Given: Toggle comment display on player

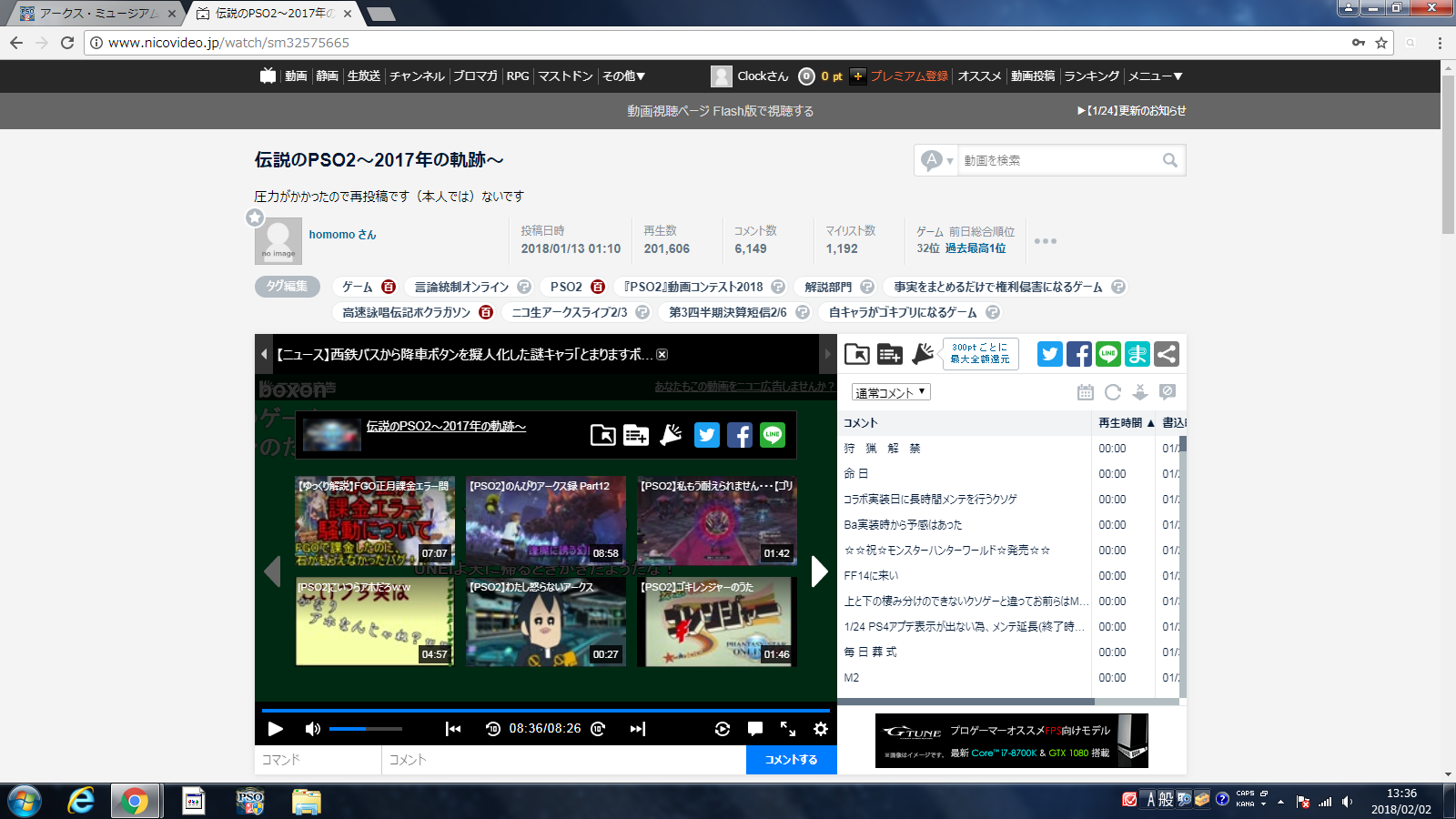Looking at the screenshot, I should 755,729.
